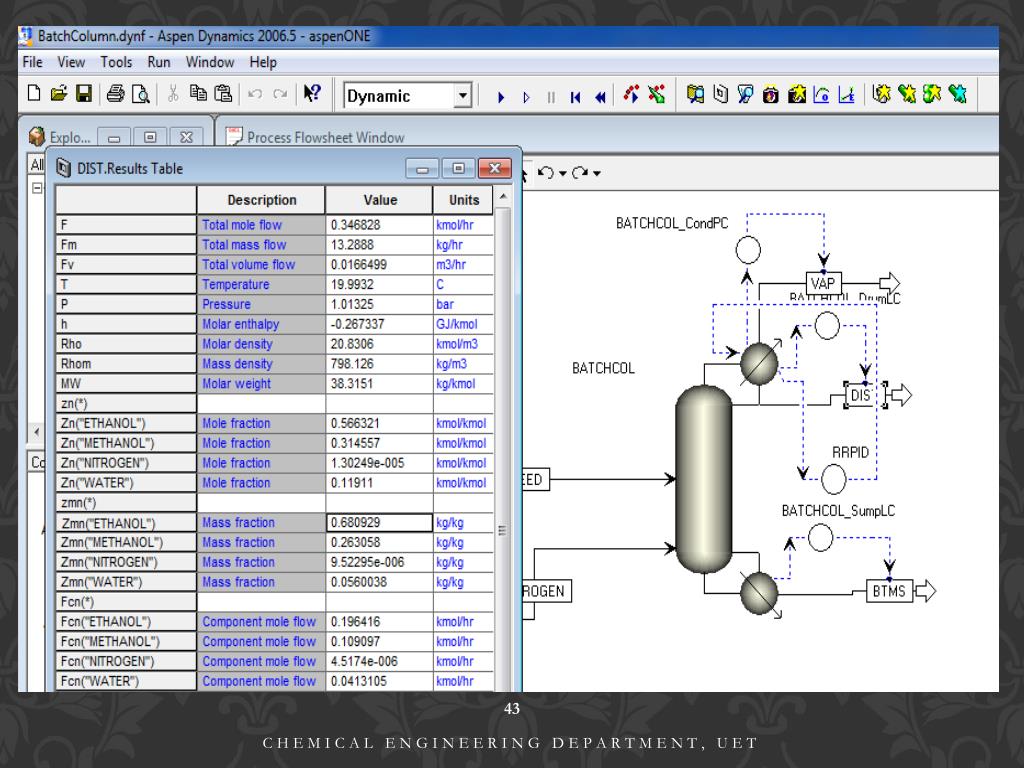Click the magnifier find toolbar icon

click(745, 95)
